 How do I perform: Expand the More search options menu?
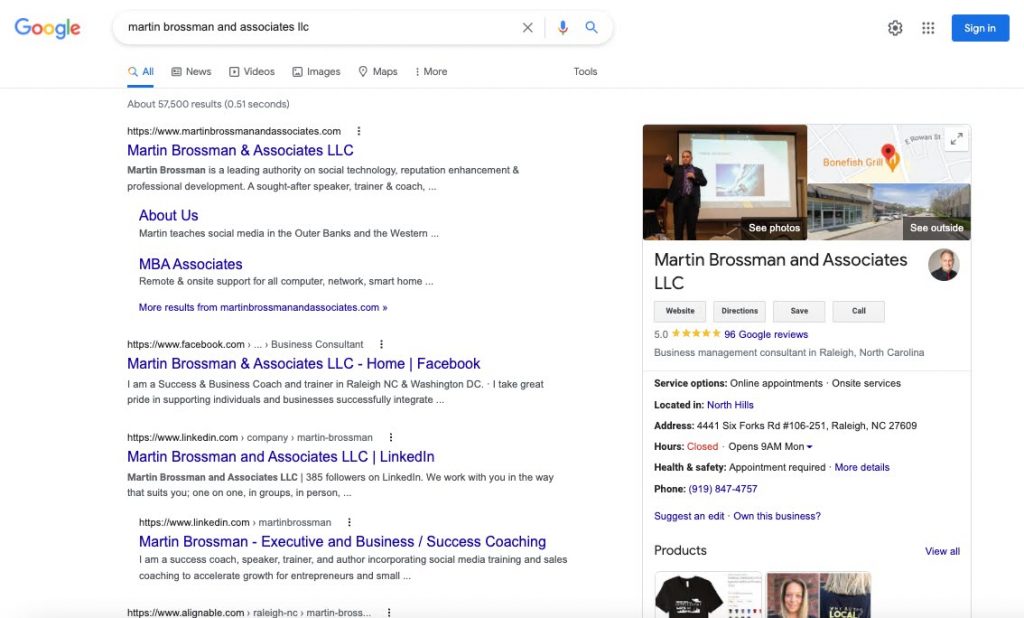(431, 72)
